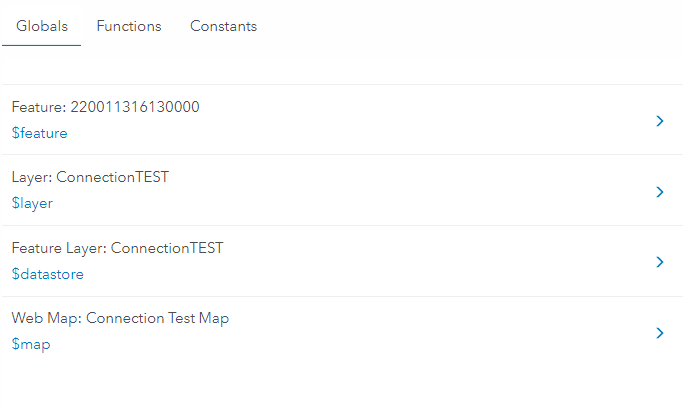The width and height of the screenshot is (683, 406).
Task: Insert the $layer variable link
Action: click(32, 203)
